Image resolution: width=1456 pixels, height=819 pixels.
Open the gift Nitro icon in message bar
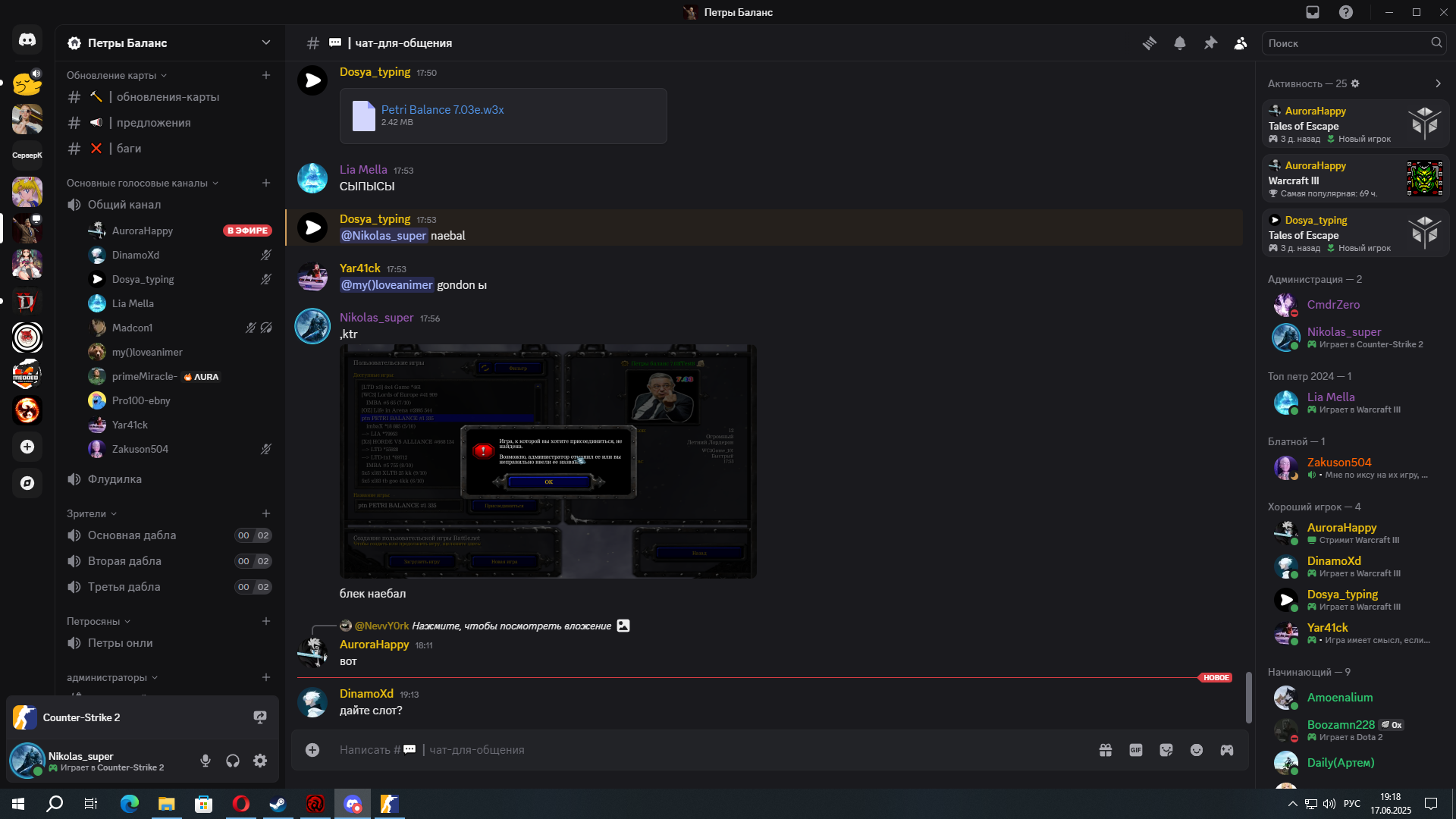click(x=1106, y=750)
